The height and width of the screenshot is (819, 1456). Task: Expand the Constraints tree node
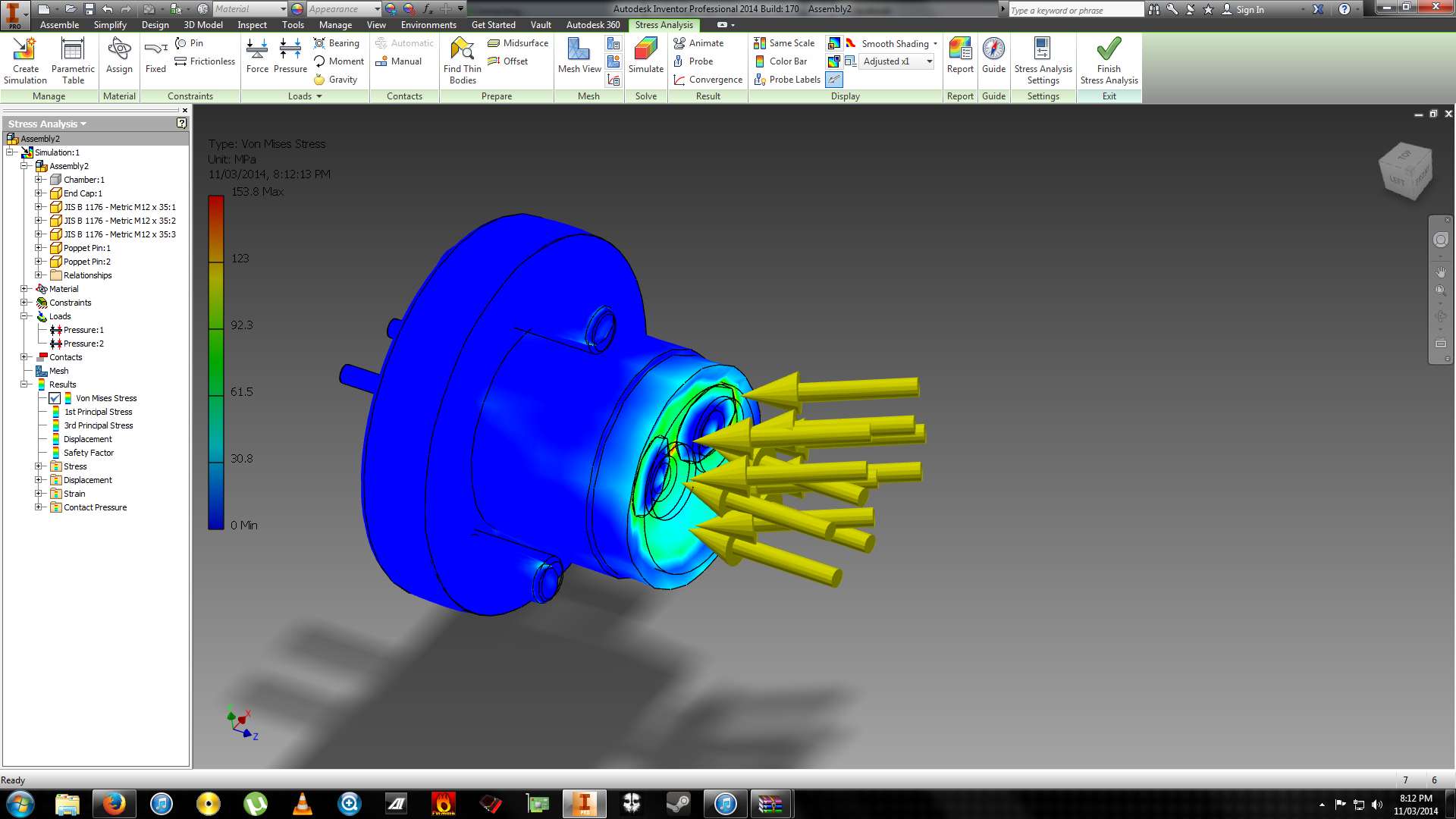24,303
